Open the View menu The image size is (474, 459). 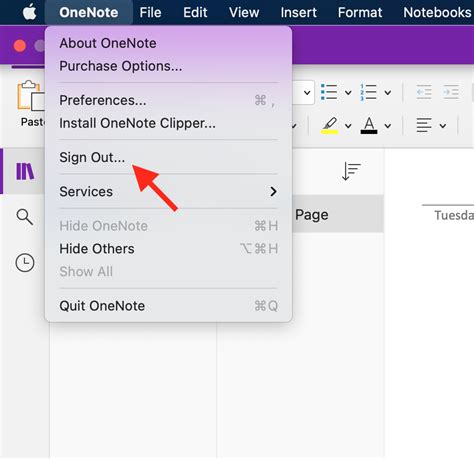[244, 13]
